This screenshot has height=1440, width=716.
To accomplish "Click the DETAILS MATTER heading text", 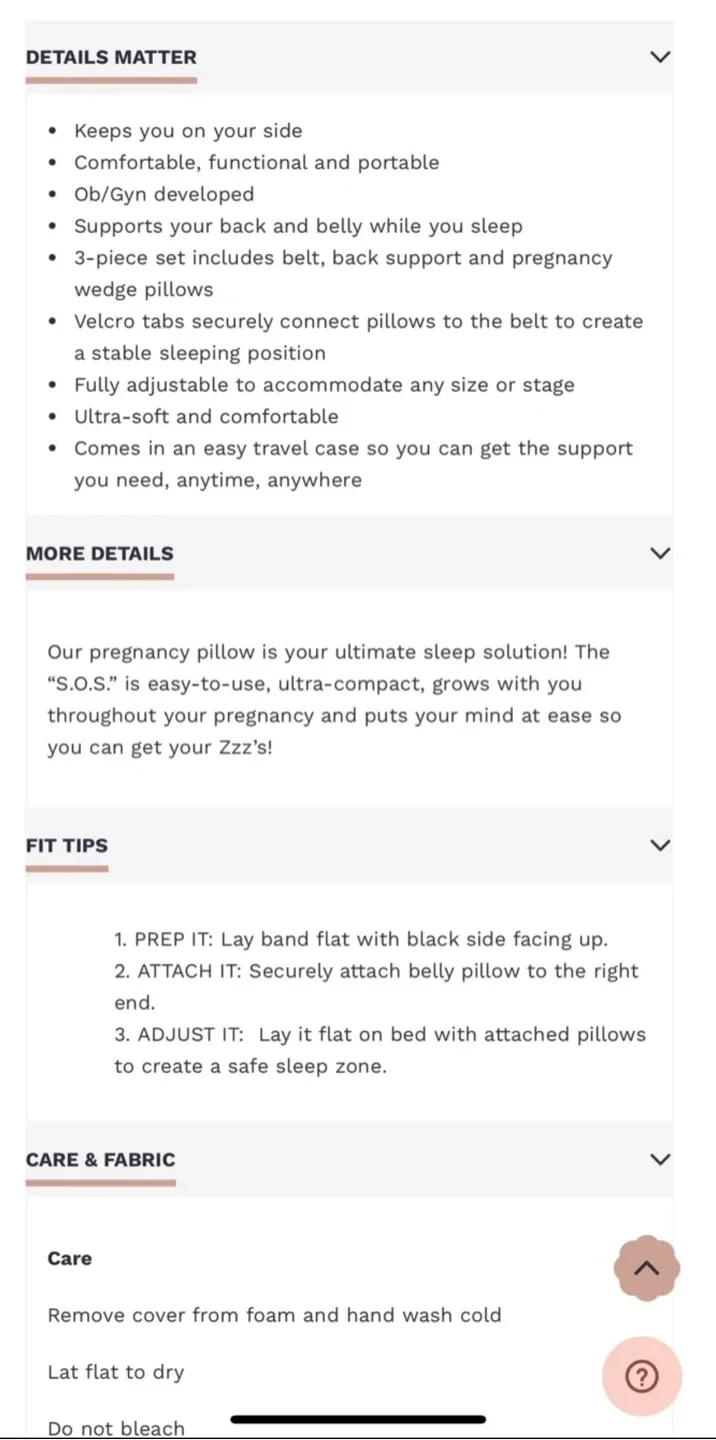I will click(111, 57).
